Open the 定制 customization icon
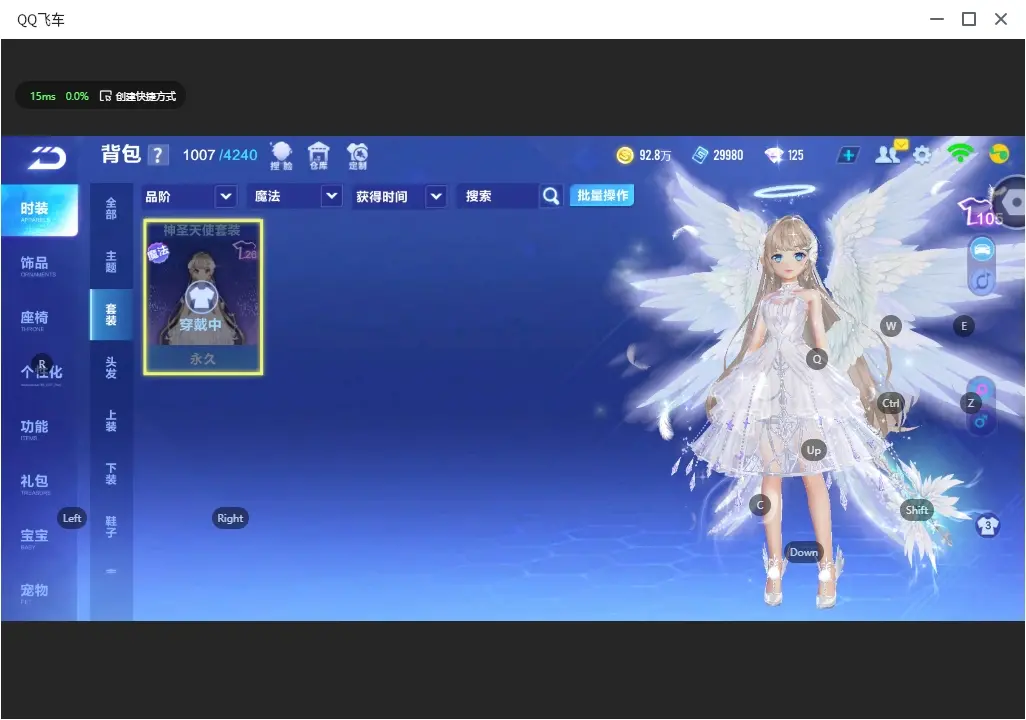 pyautogui.click(x=357, y=156)
